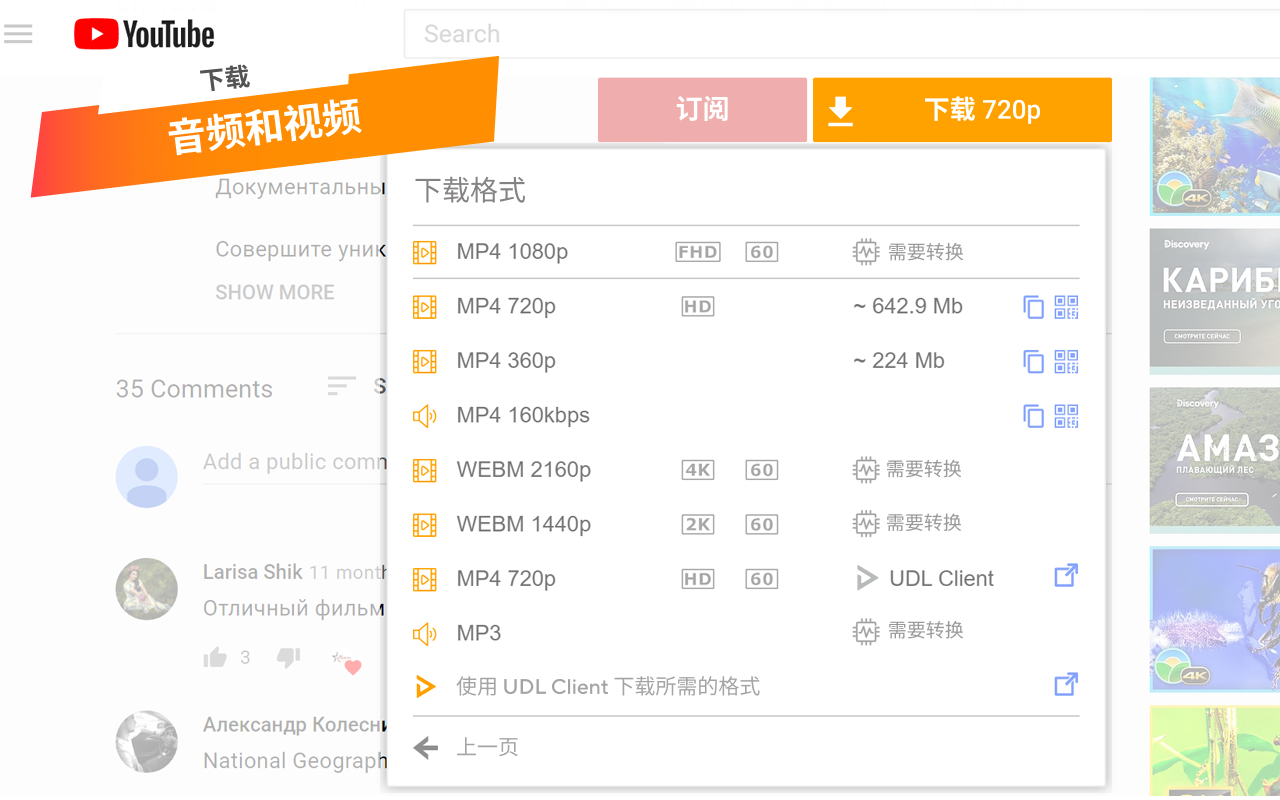The width and height of the screenshot is (1280, 800).
Task: Open the YouTube hamburger menu
Action: (18, 35)
